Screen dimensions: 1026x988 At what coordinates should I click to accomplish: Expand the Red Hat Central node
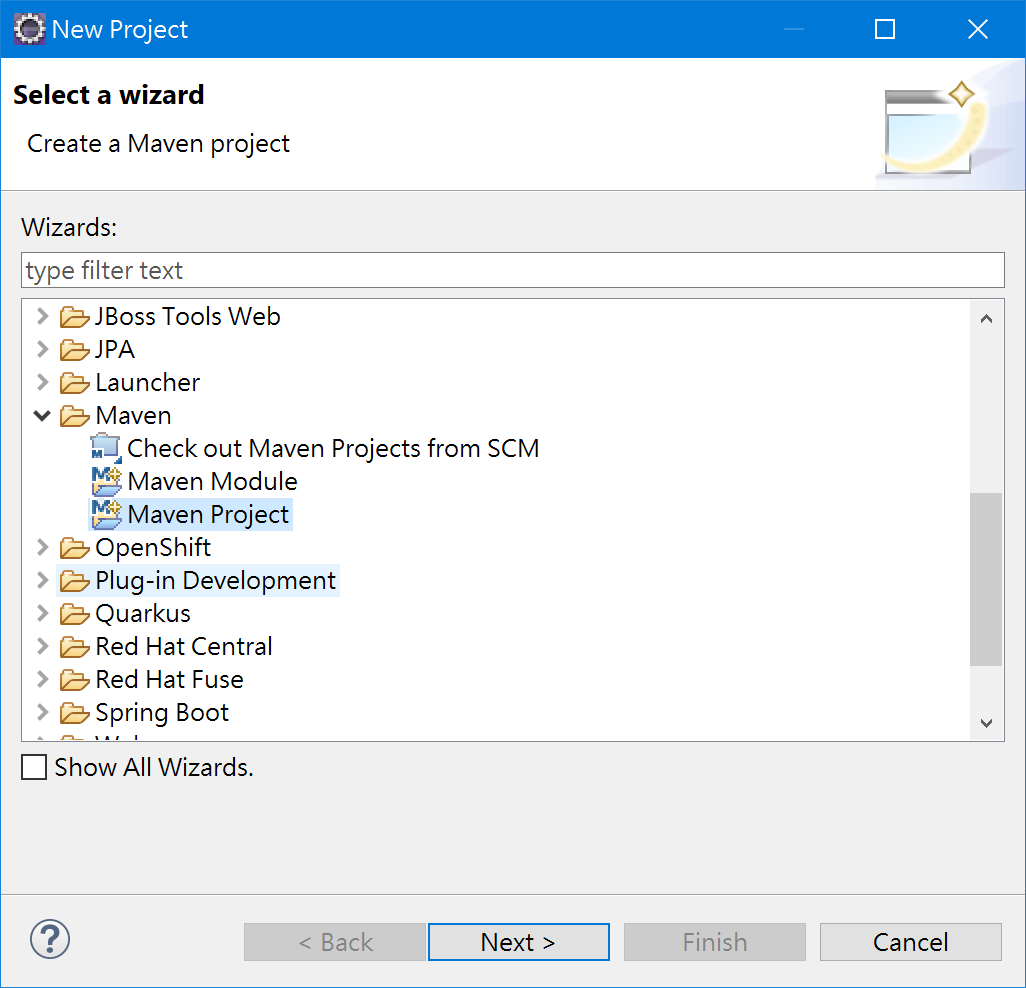pos(42,646)
